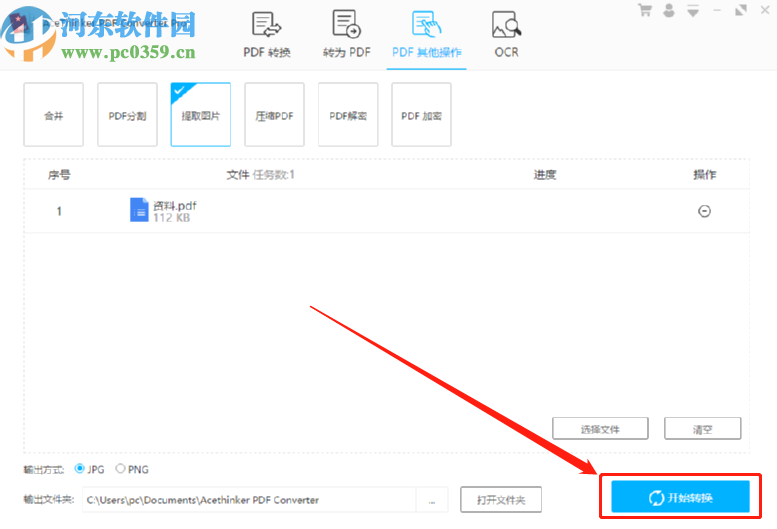777x529 pixels.
Task: Choose the PDF 加密 encrypt tool
Action: (421, 114)
